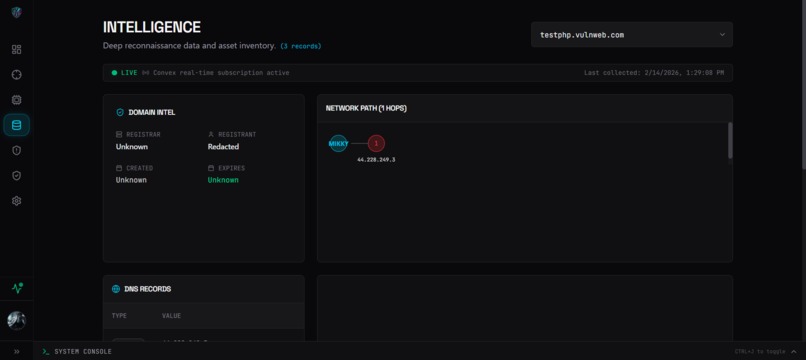
Task: Click the Registrar field icon
Action: pyautogui.click(x=119, y=134)
